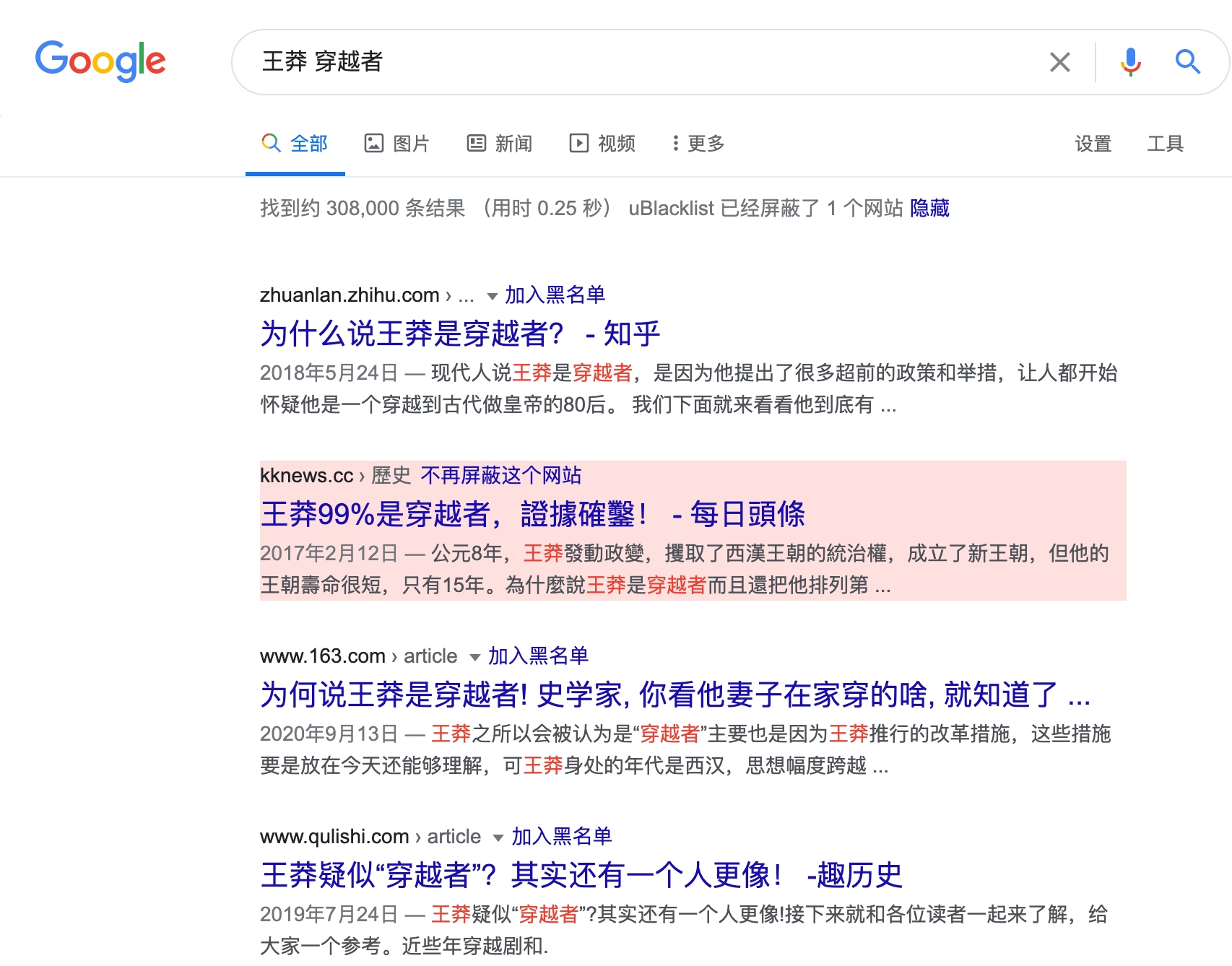The width and height of the screenshot is (1232, 966).
Task: Click 加入黑名单 for www.163.com
Action: click(538, 656)
